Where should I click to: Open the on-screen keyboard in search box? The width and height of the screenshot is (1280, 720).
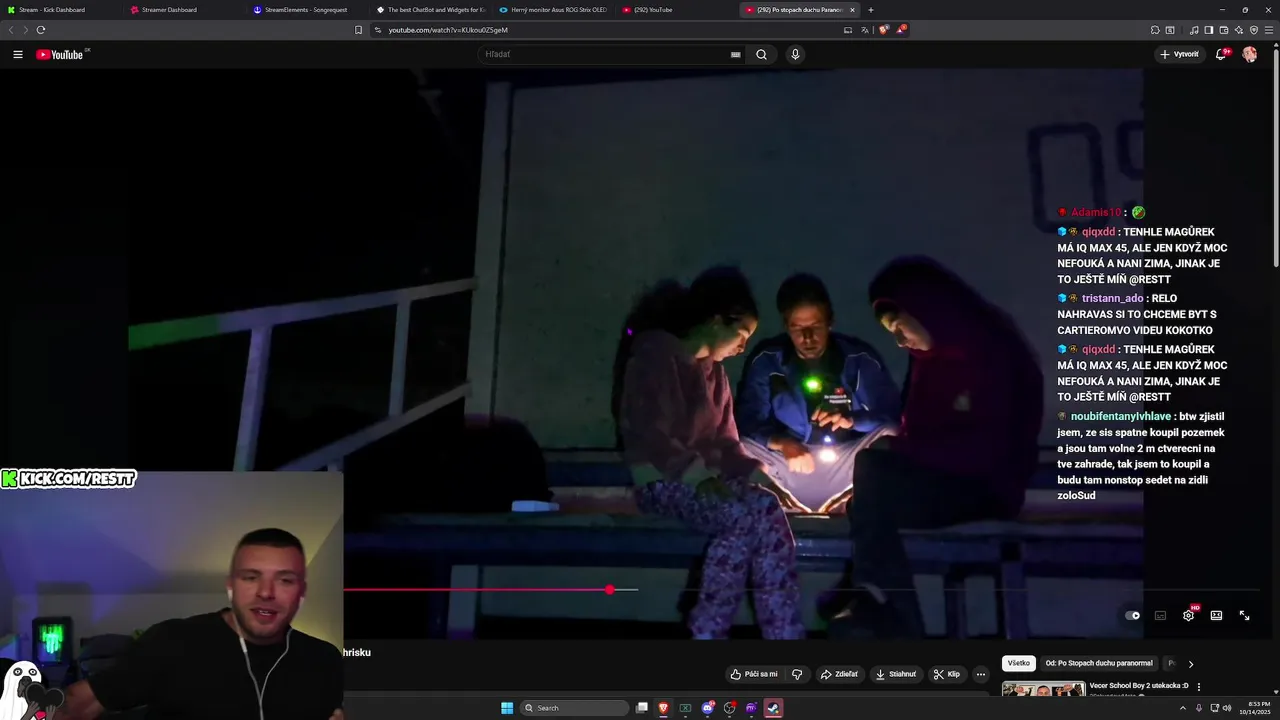736,55
